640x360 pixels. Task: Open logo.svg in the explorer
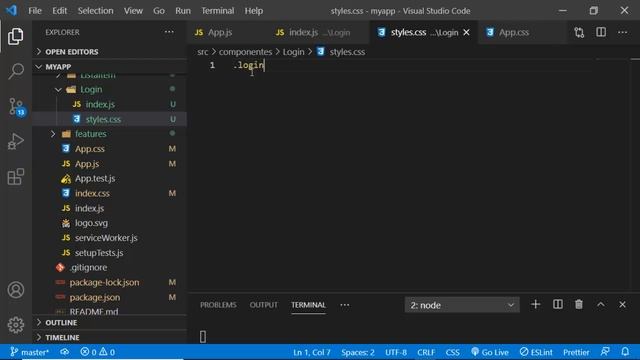(x=91, y=223)
